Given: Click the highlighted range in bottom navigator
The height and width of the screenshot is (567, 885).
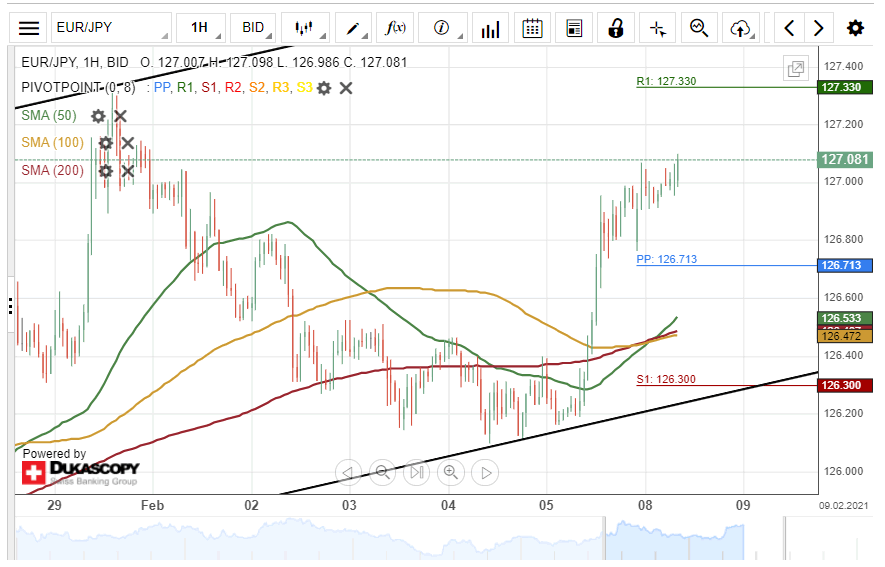Looking at the screenshot, I should tap(675, 539).
